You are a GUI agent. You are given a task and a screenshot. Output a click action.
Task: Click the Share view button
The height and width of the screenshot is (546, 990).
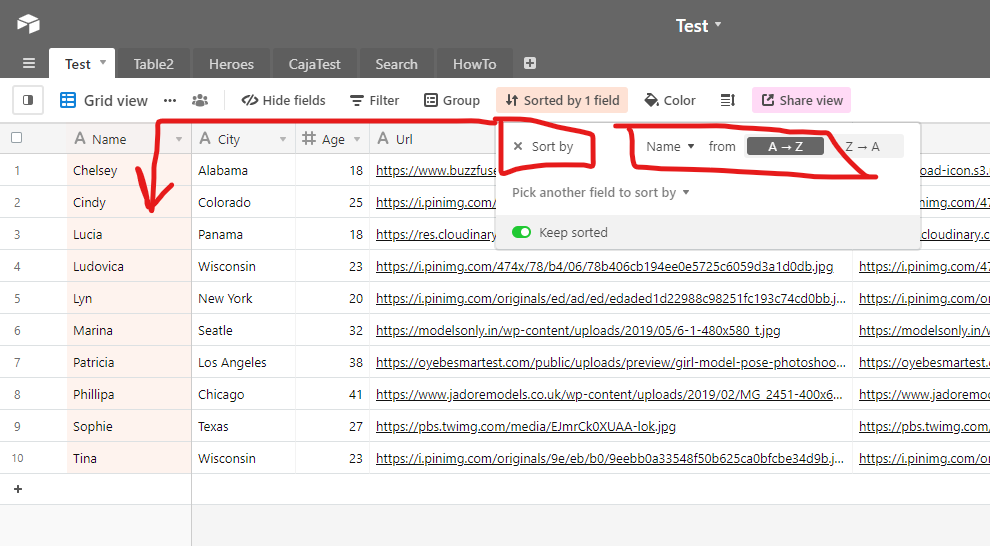801,100
